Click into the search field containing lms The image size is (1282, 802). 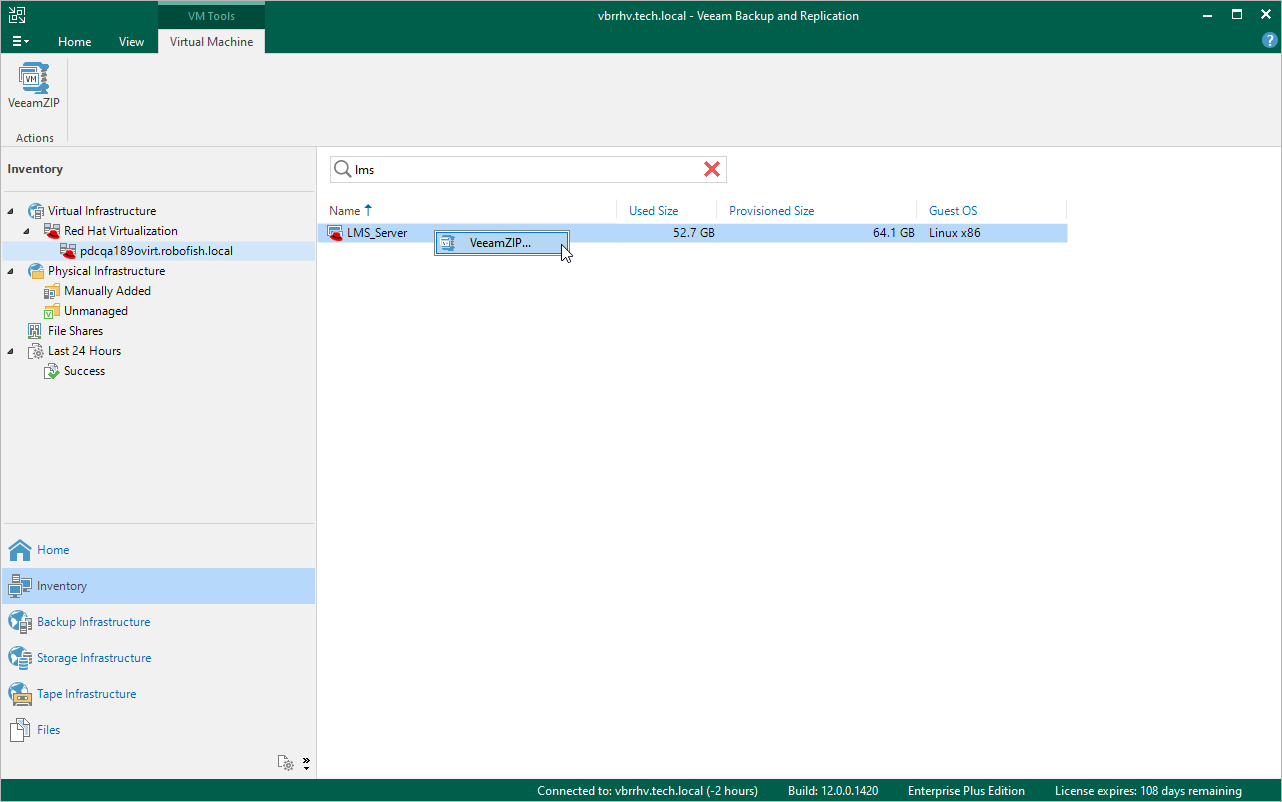pyautogui.click(x=528, y=169)
